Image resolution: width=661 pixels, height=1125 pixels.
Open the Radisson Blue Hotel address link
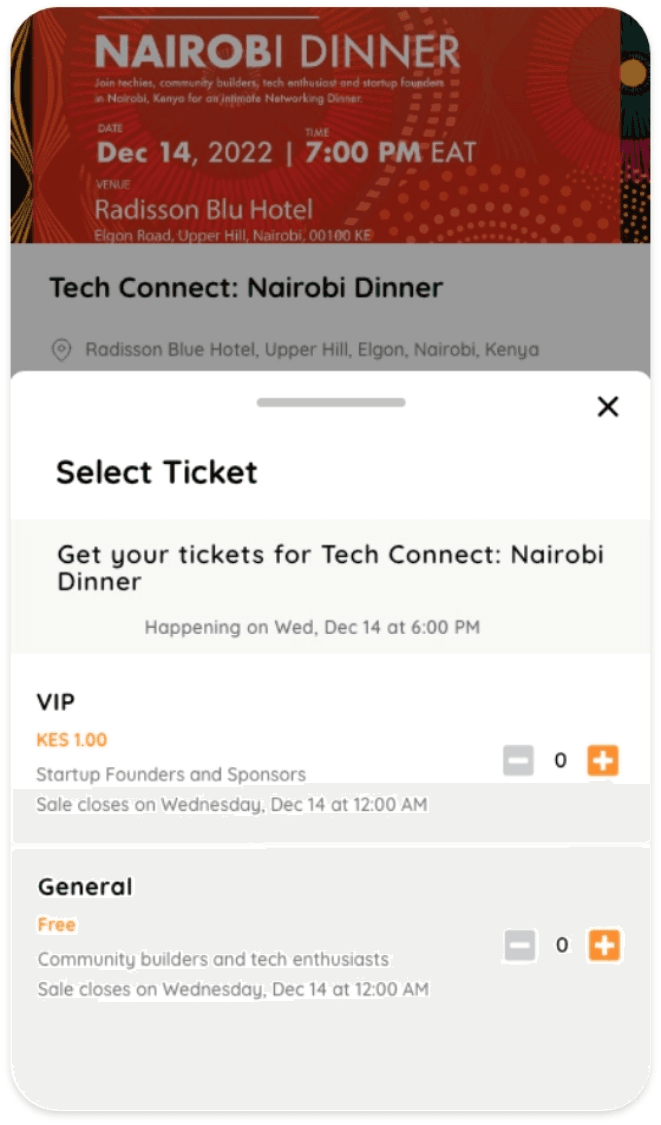pyautogui.click(x=312, y=349)
